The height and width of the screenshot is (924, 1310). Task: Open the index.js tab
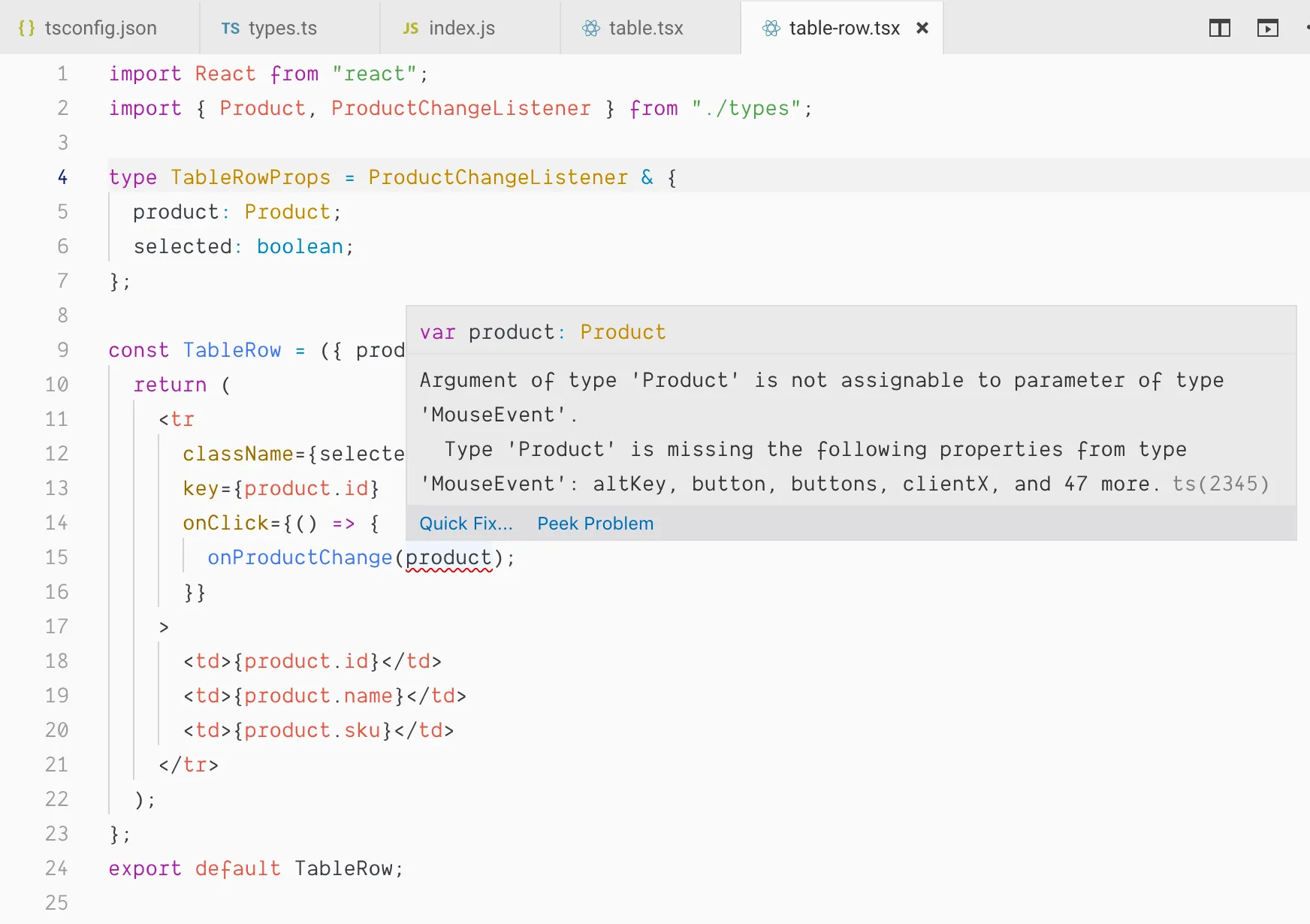[470, 28]
